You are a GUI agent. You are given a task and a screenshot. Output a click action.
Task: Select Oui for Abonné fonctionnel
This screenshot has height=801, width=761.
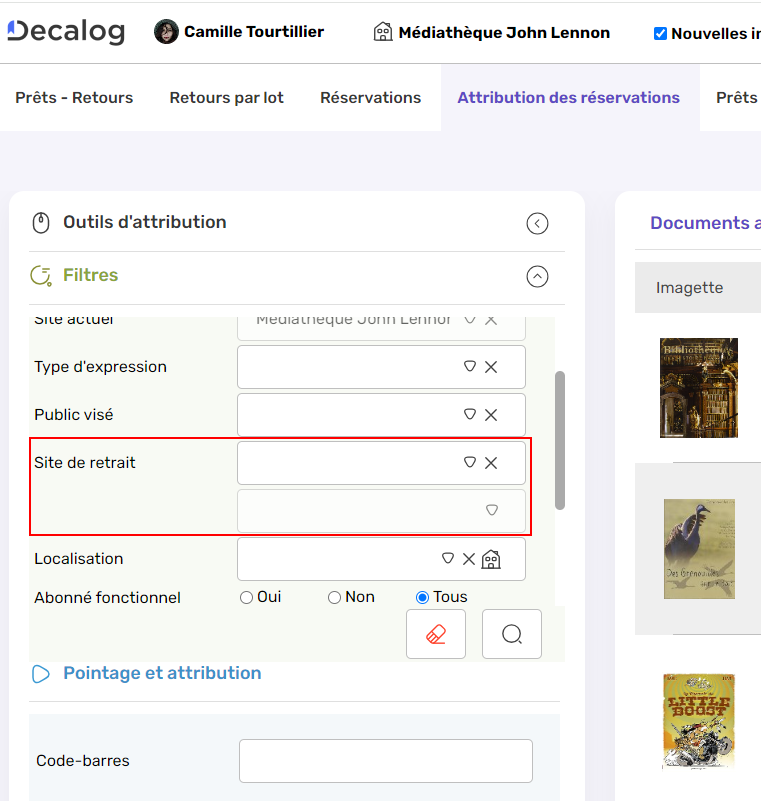pyautogui.click(x=246, y=598)
